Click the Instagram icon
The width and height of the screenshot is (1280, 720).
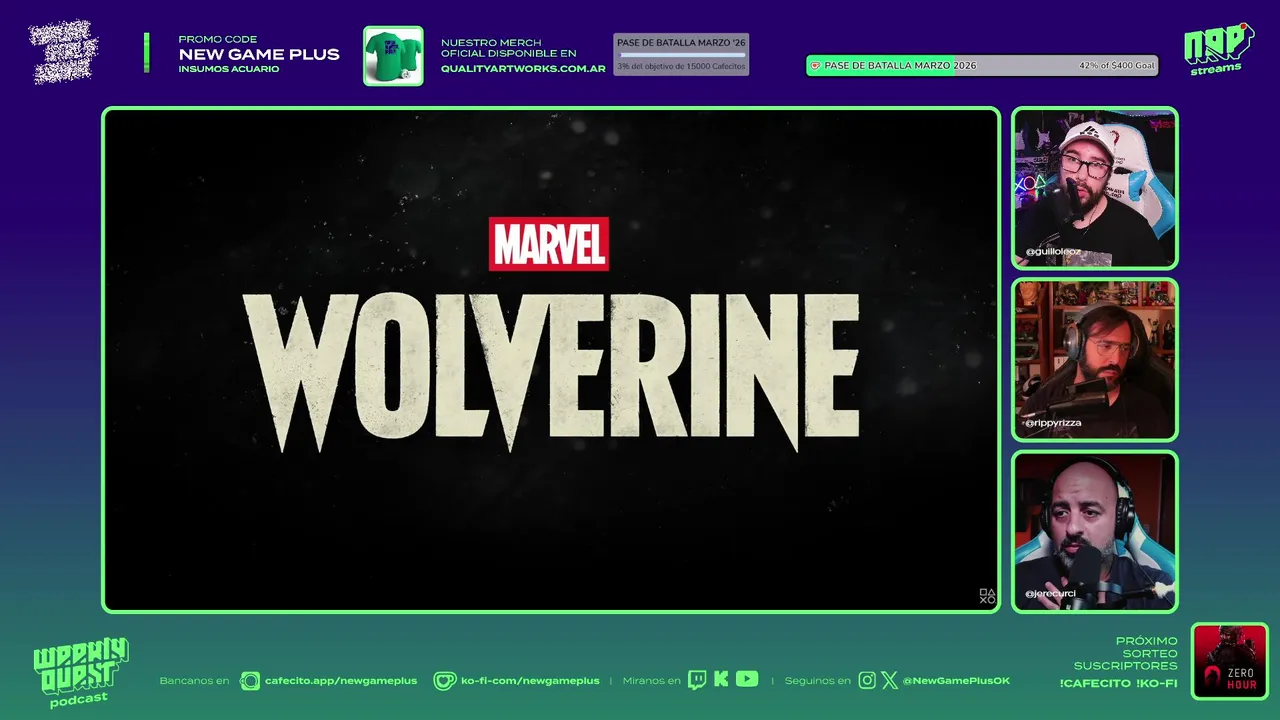pyautogui.click(x=867, y=680)
